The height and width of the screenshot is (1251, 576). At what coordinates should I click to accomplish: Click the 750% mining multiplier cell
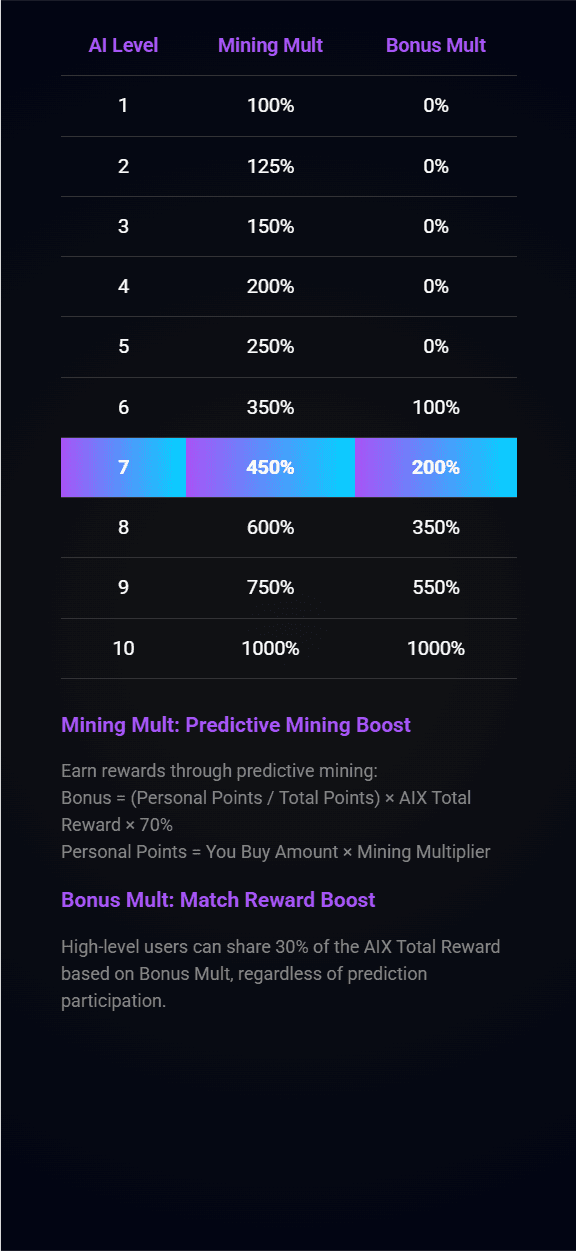click(270, 587)
